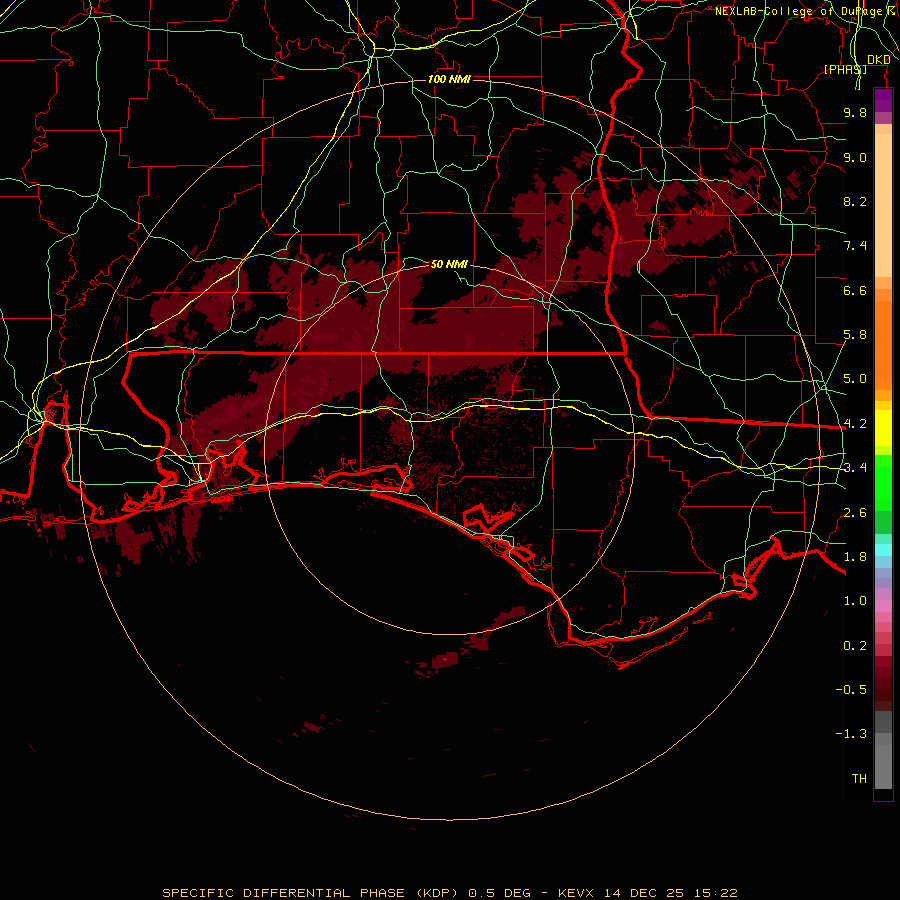Click the 2.6 legend value

[x=855, y=513]
